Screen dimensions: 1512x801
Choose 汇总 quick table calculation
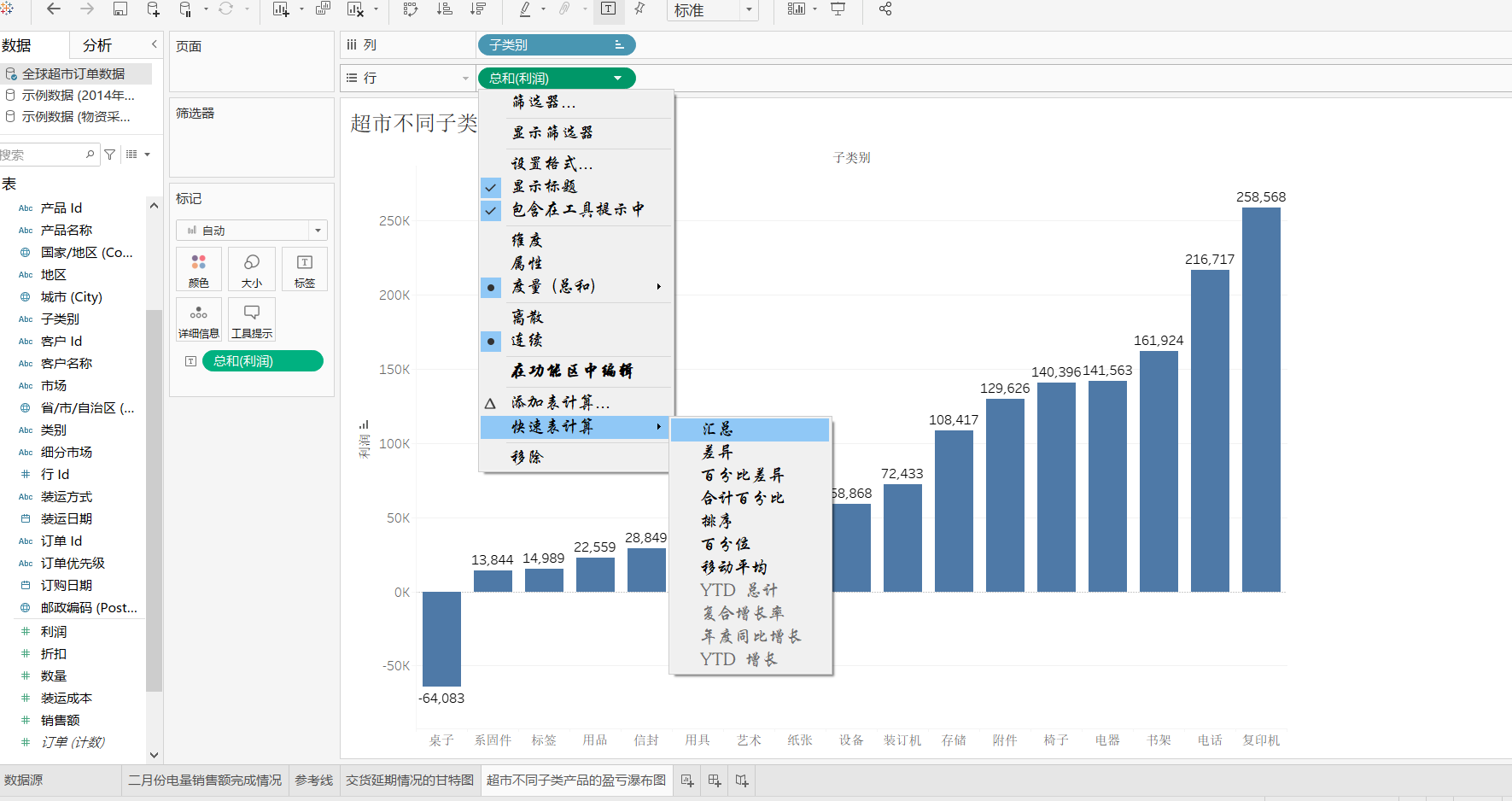(750, 430)
